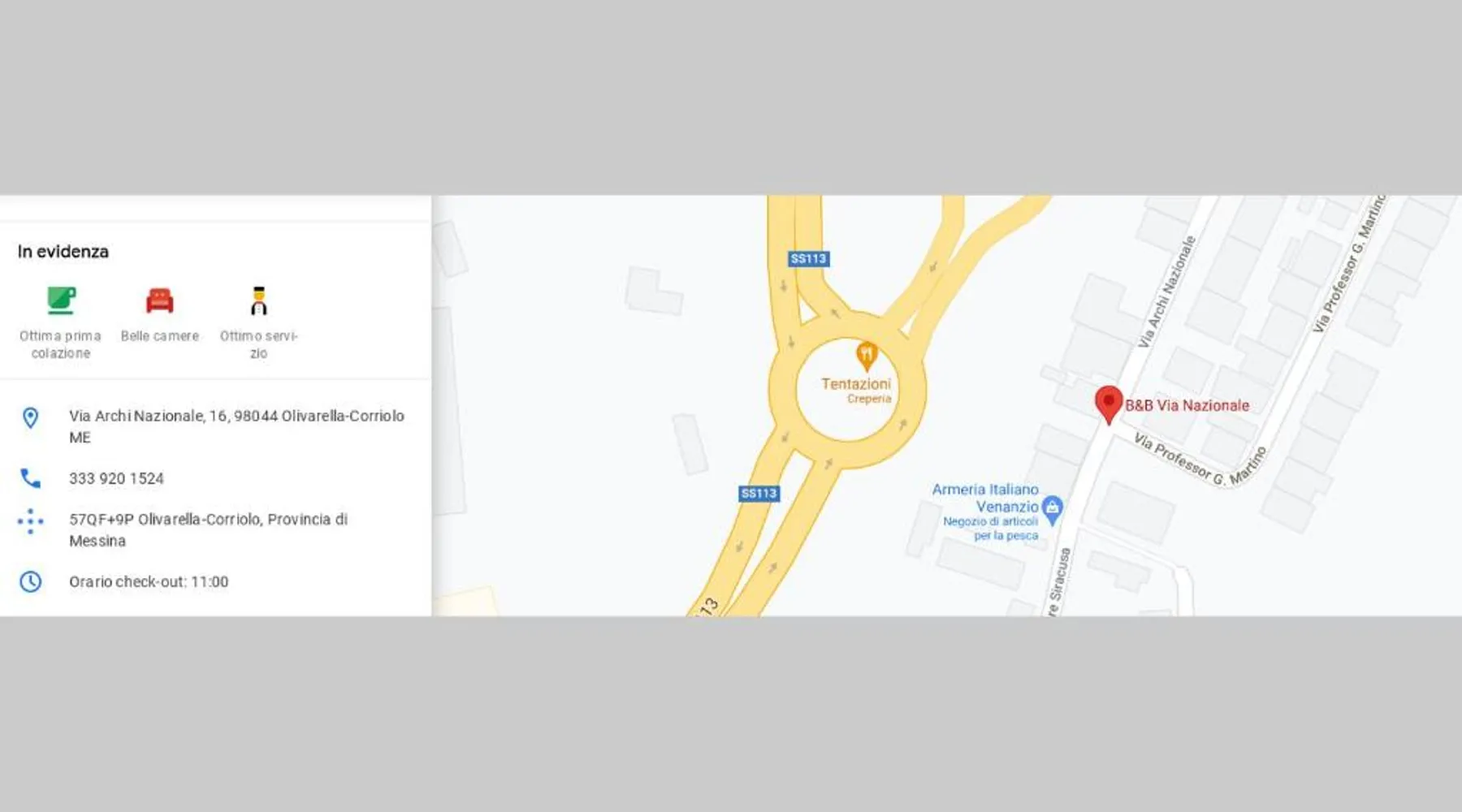Click the Belle camere highlight label
Viewport: 1462px width, 812px height.
pos(160,336)
